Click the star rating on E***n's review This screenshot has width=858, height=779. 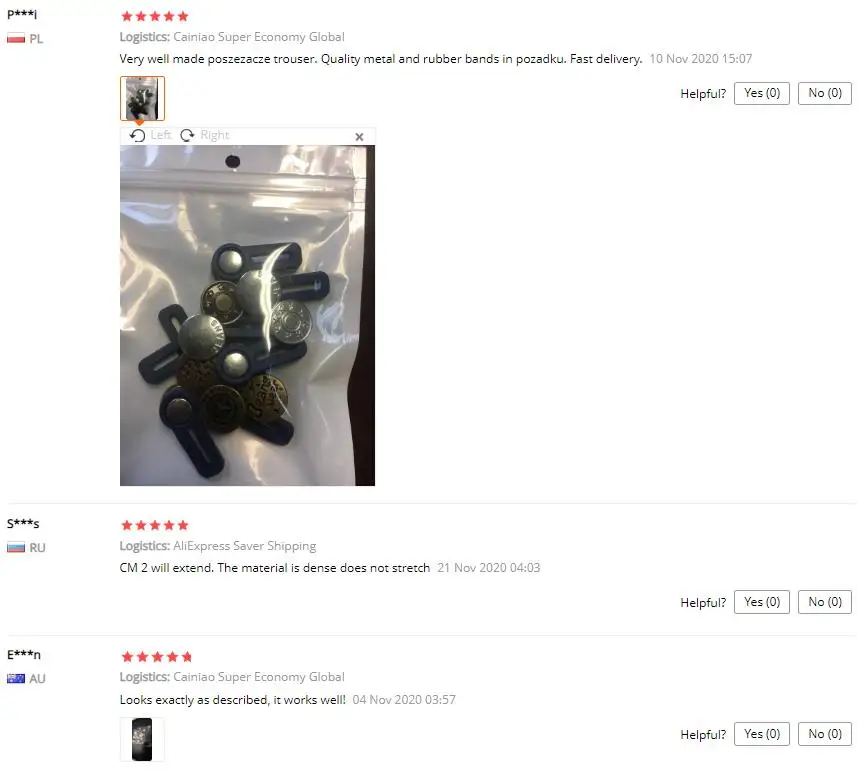click(156, 656)
